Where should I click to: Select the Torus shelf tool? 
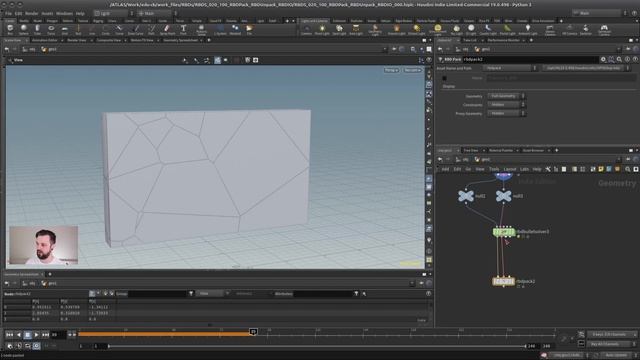pos(51,29)
